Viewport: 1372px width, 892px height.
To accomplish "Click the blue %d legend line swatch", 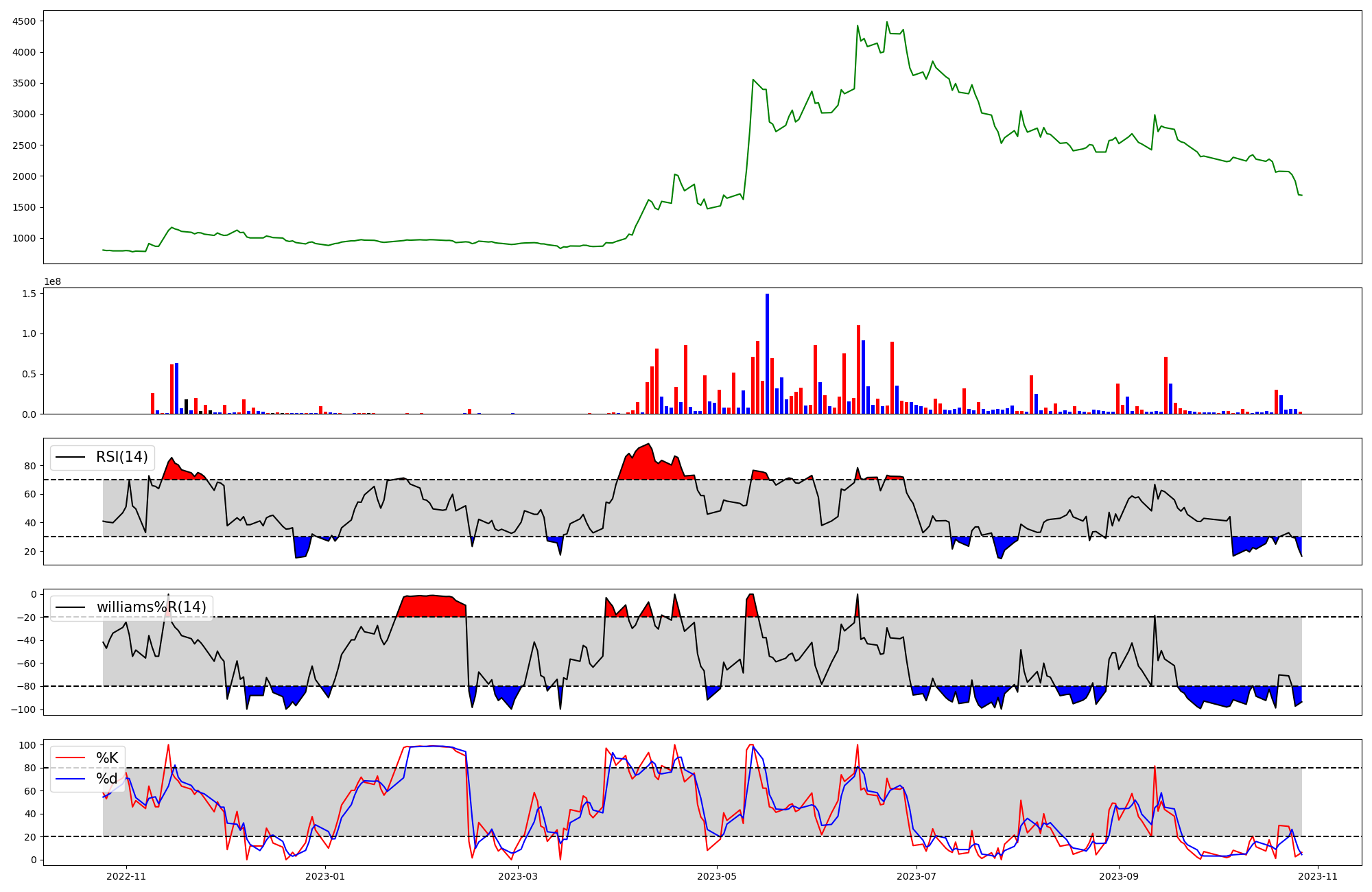I will tap(70, 779).
